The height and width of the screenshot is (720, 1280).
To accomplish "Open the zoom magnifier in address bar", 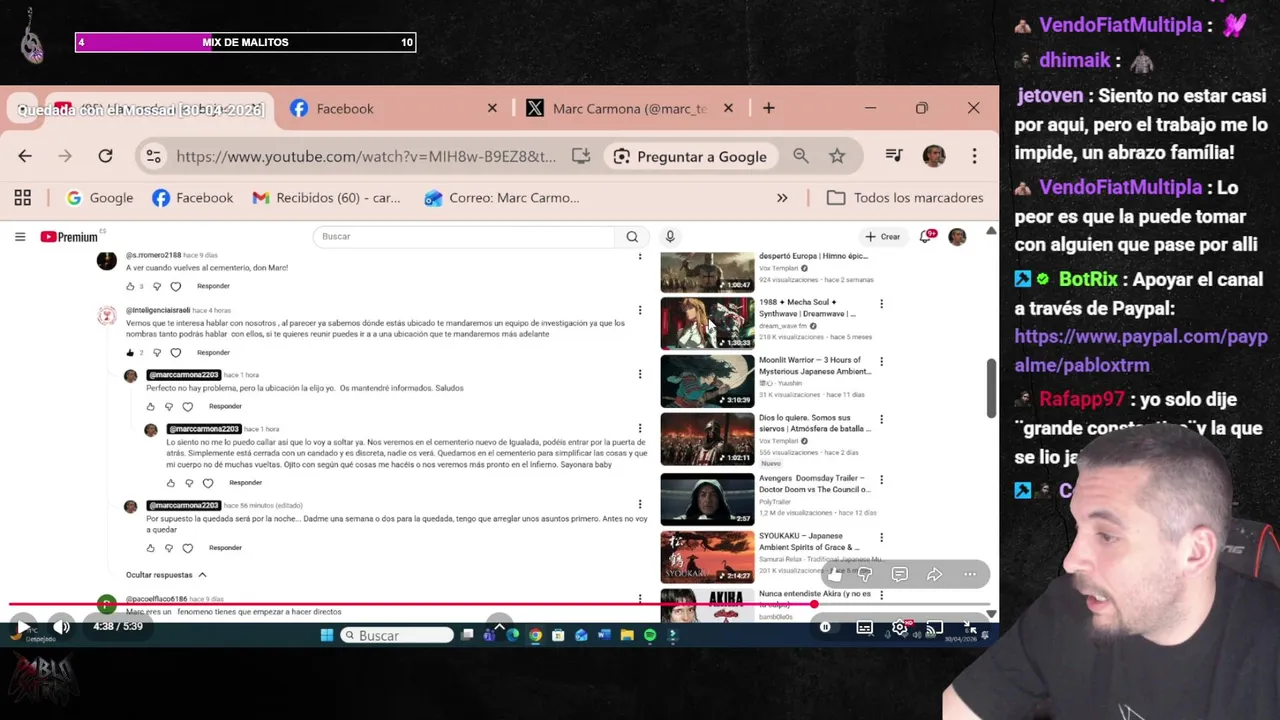I will 801,156.
